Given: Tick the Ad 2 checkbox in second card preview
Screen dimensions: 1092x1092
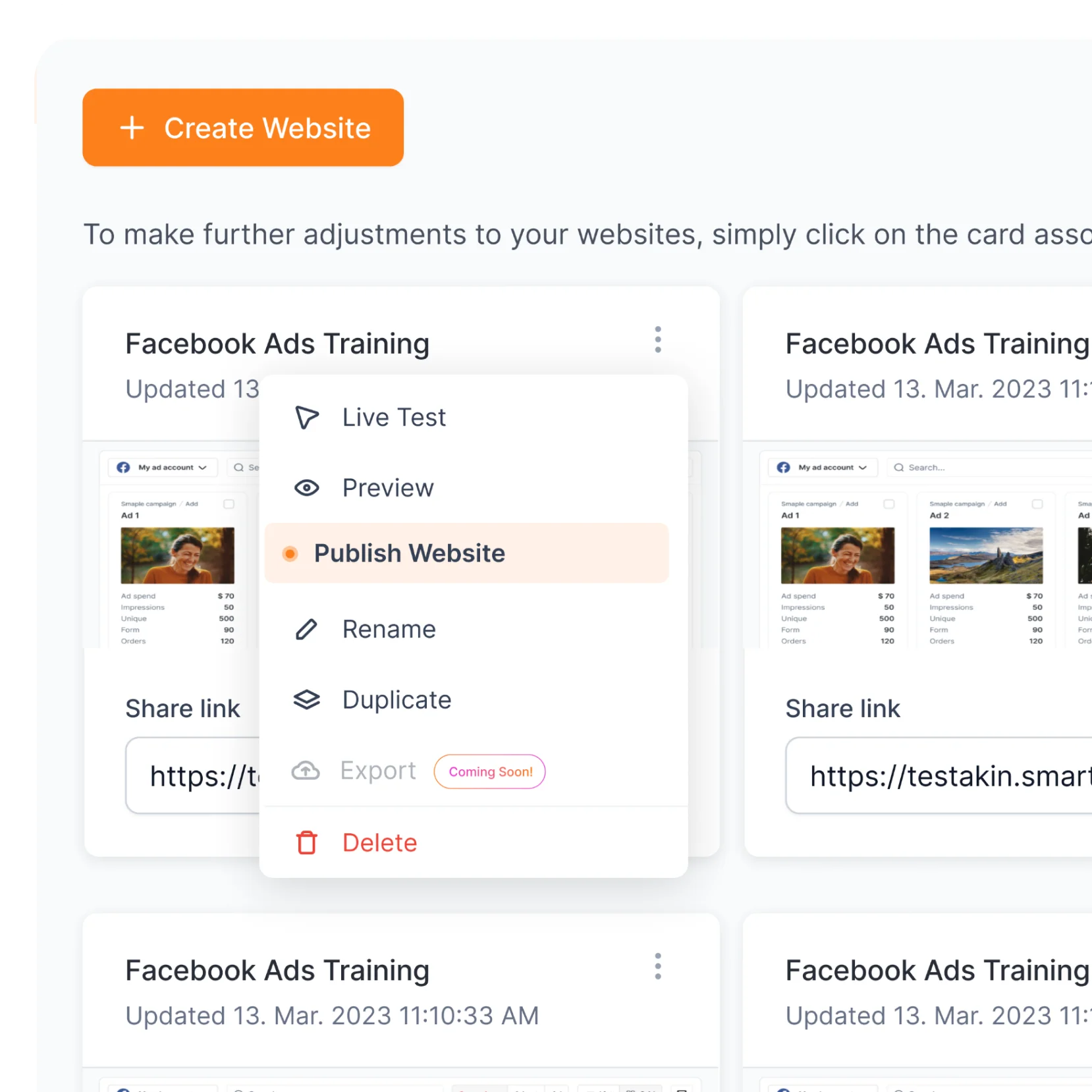Looking at the screenshot, I should pyautogui.click(x=1037, y=504).
